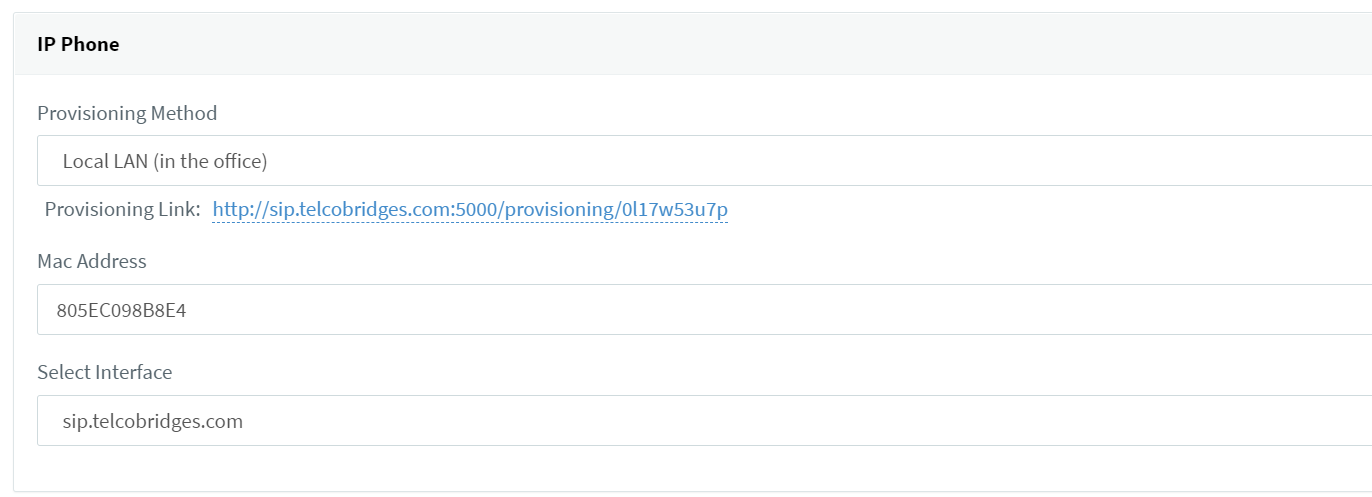Place cursor in the 805EC098B8E4 text value
1372x497 pixels.
(x=122, y=310)
